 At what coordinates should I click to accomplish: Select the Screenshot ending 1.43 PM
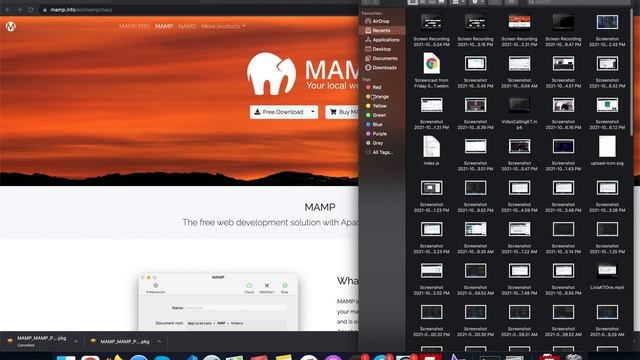(x=563, y=154)
